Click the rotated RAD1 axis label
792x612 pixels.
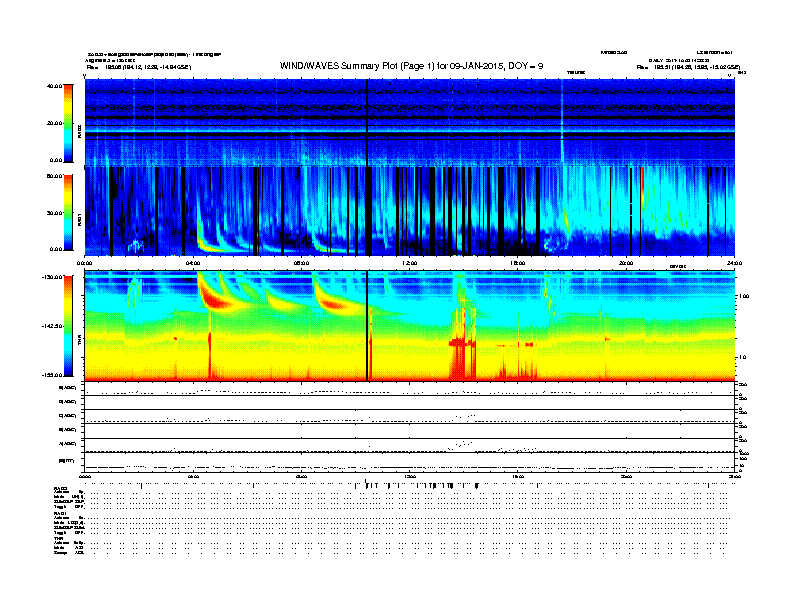tap(79, 220)
